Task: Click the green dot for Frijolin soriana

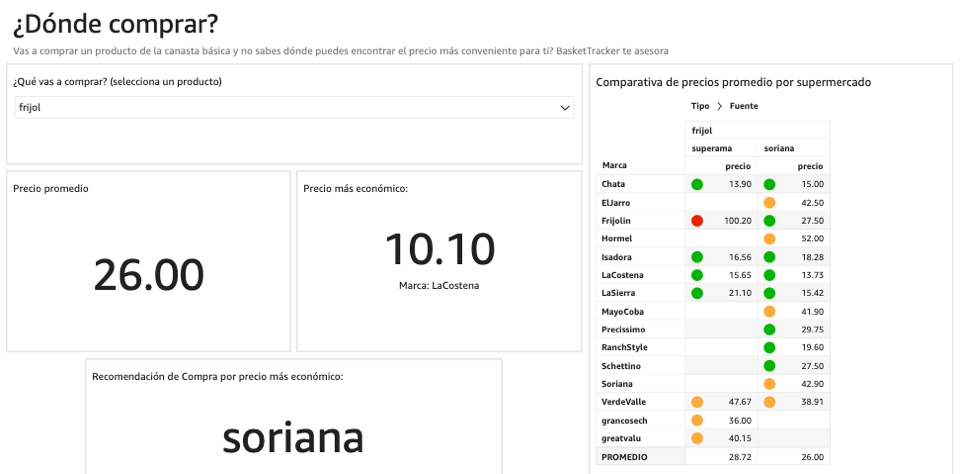Action: click(770, 220)
